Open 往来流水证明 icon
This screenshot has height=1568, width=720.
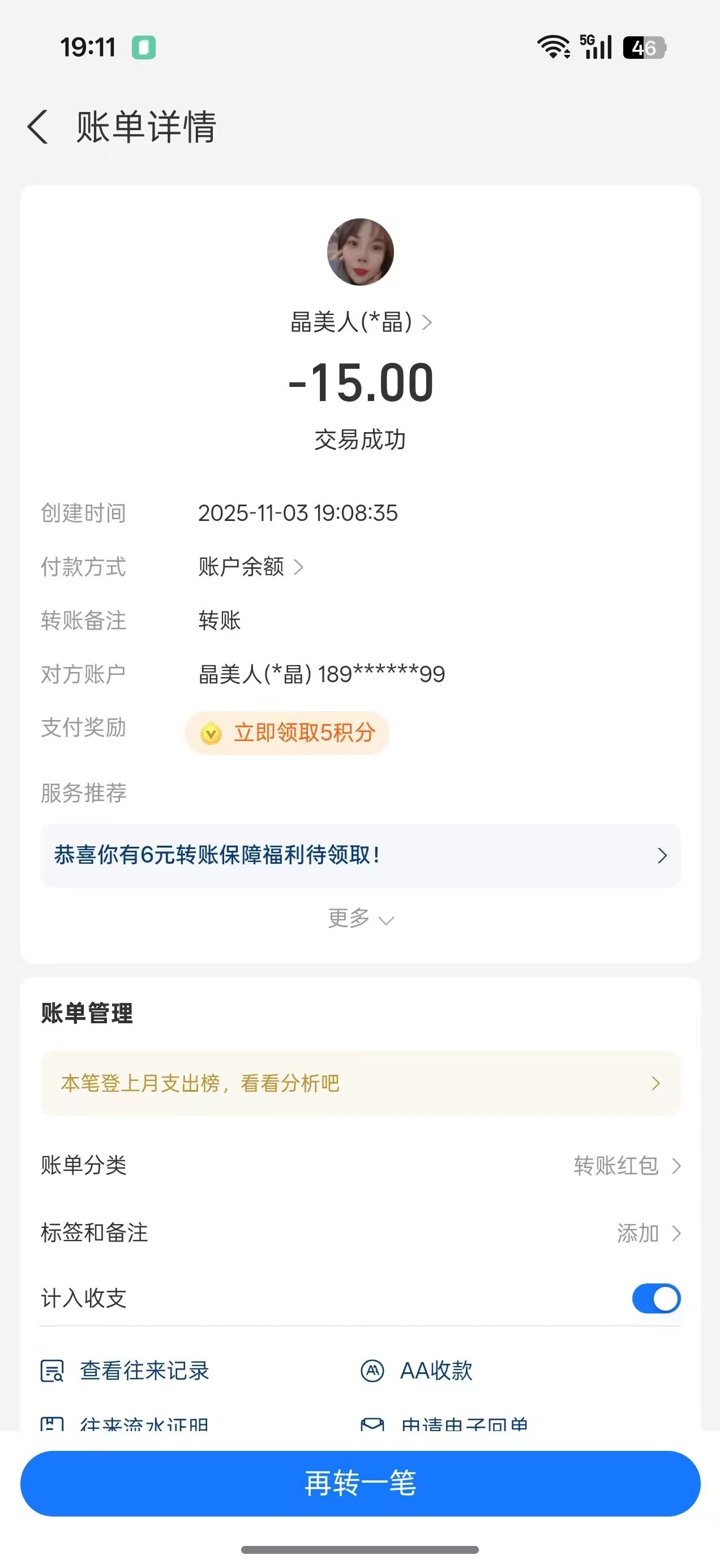(52, 1423)
